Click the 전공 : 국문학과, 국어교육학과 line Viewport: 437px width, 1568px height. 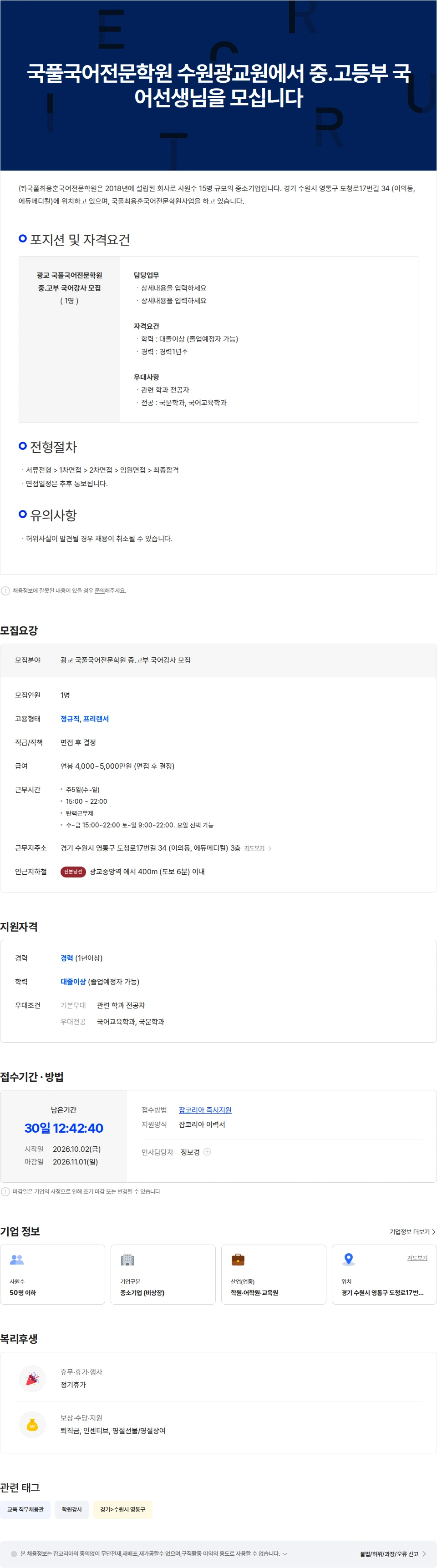click(183, 402)
